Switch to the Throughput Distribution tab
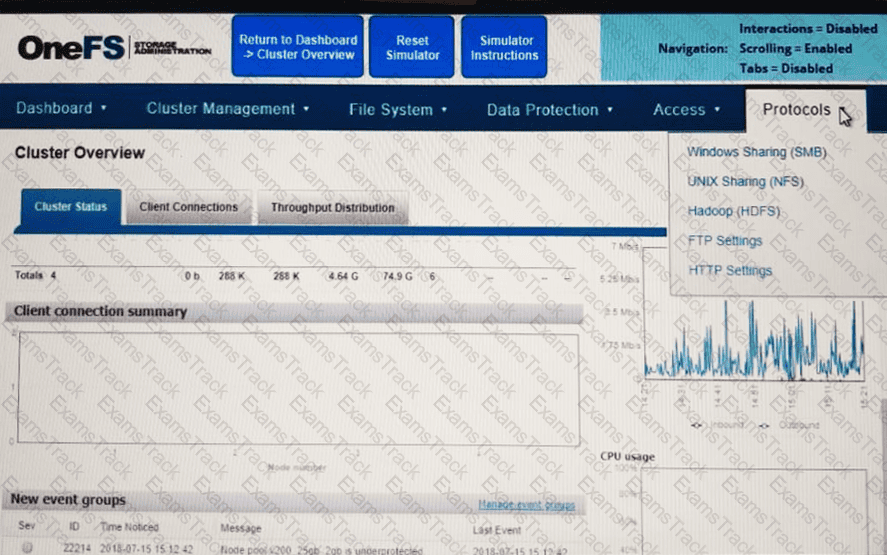The height and width of the screenshot is (555, 887). point(332,208)
